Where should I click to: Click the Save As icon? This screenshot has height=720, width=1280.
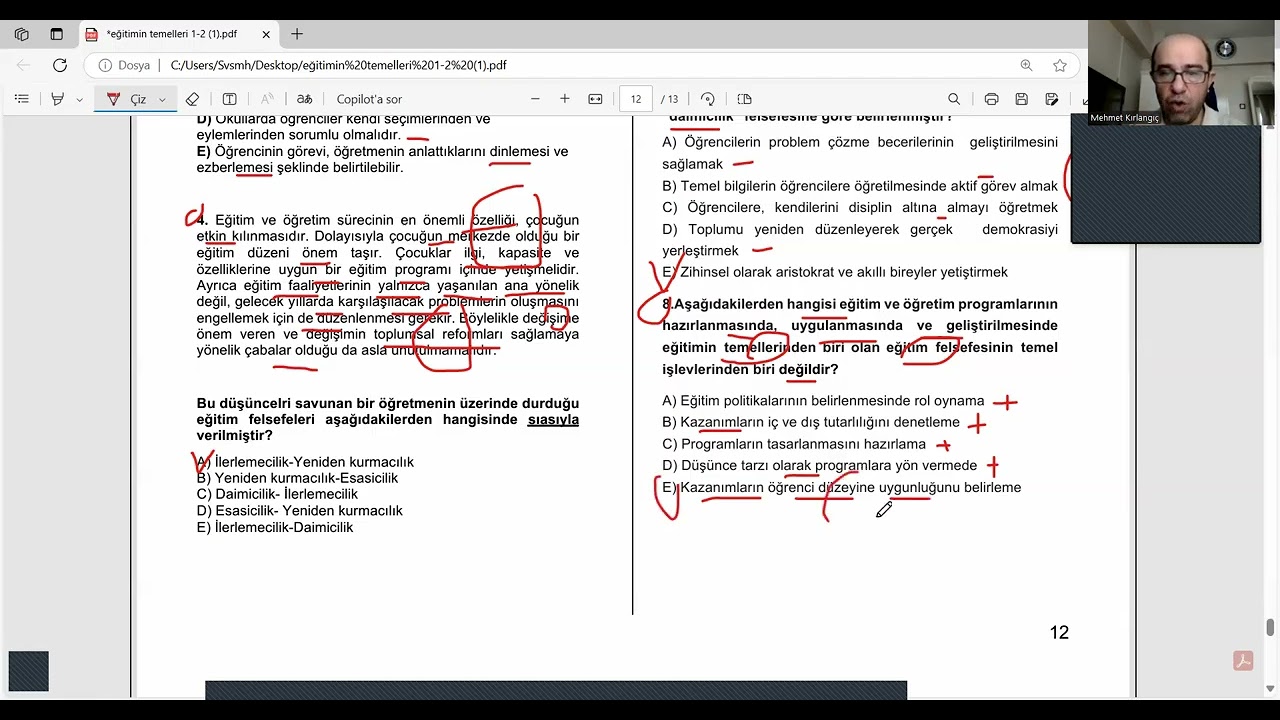(x=1052, y=99)
